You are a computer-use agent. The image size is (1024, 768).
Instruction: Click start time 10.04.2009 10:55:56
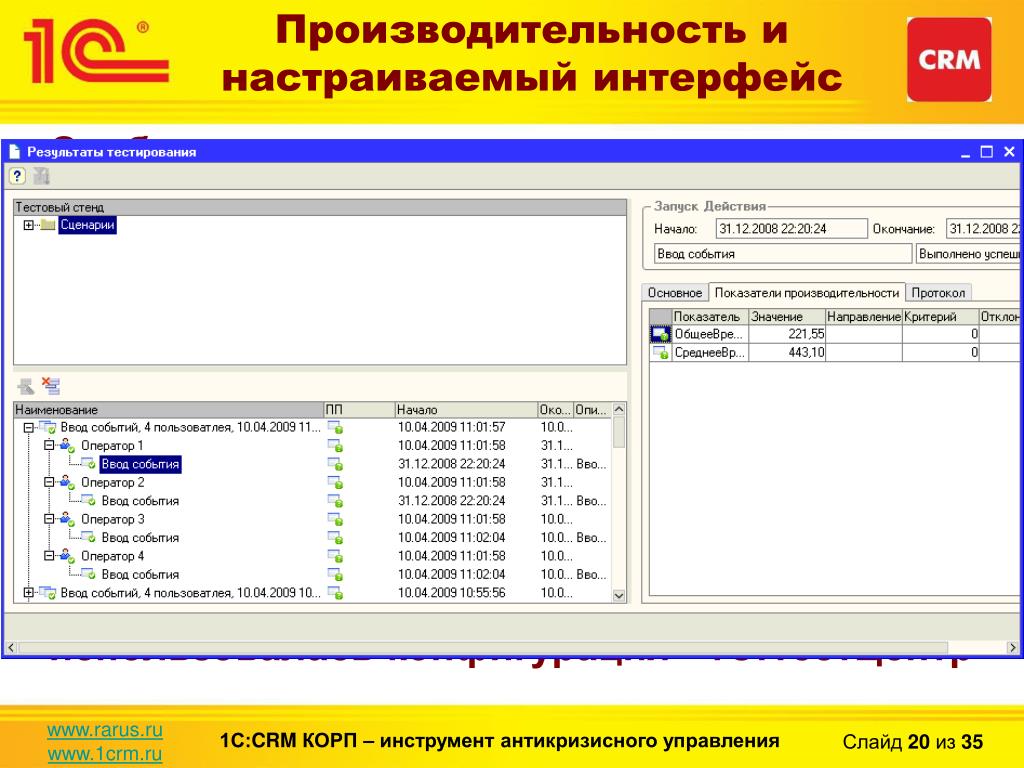point(451,593)
